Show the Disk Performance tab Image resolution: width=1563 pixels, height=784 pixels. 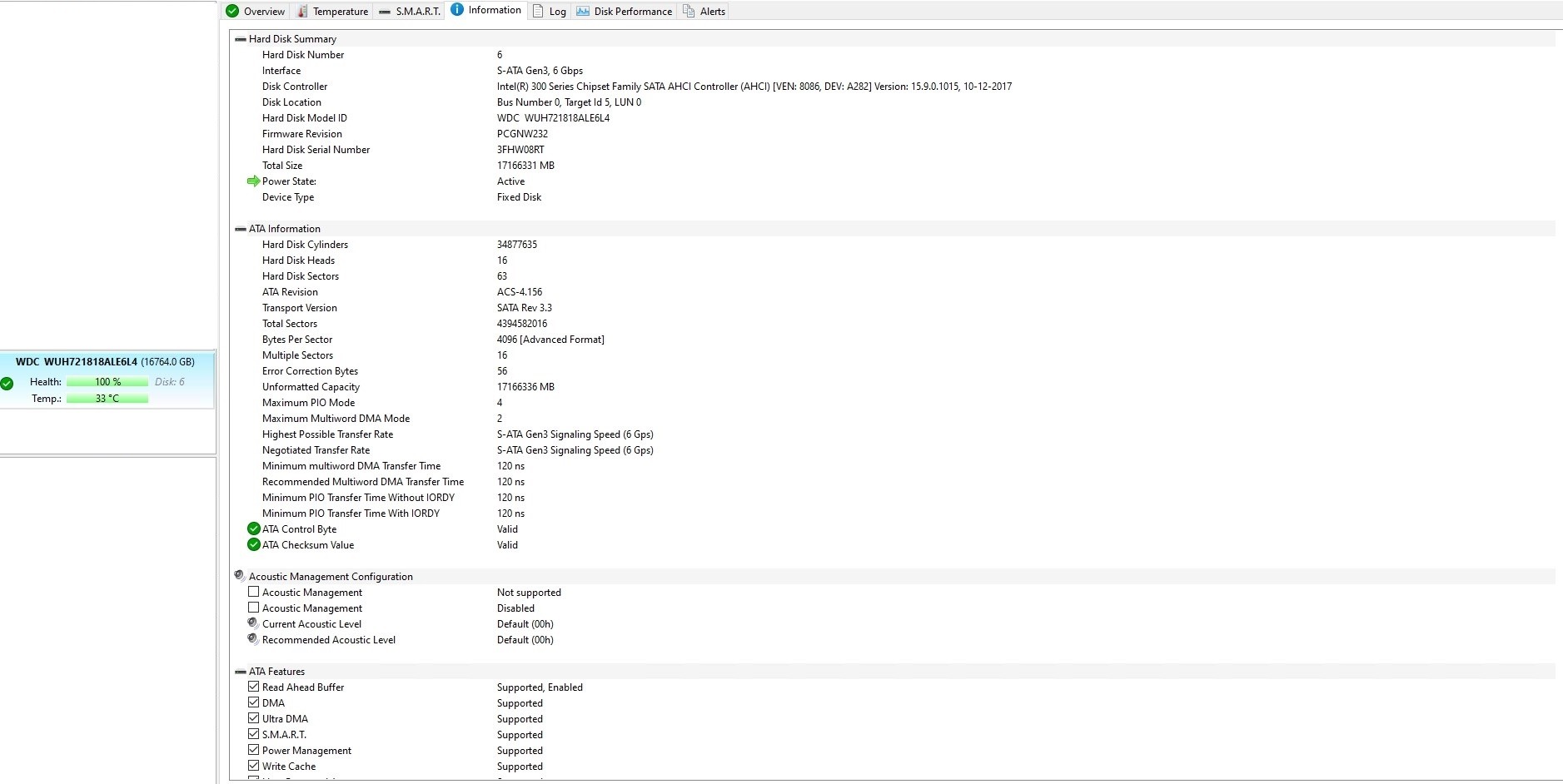pos(624,11)
